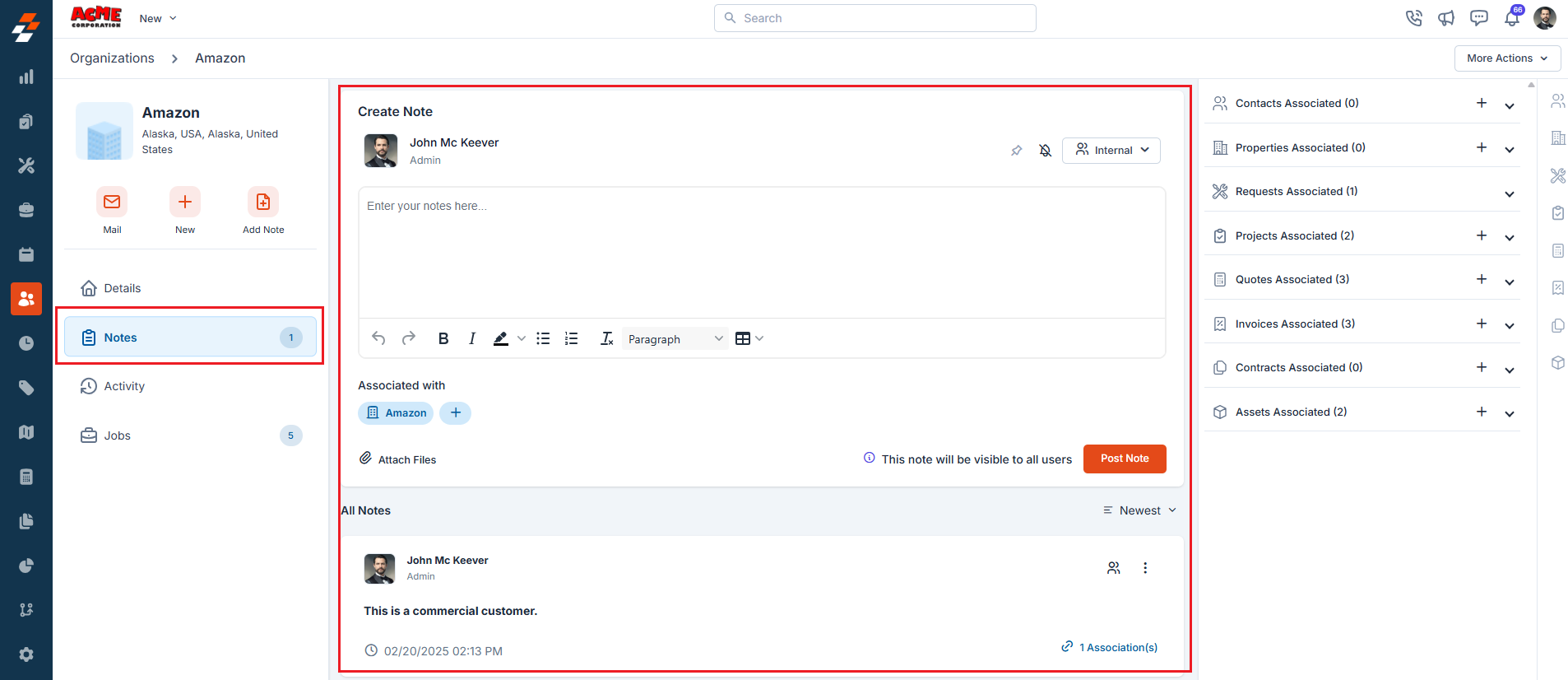Click the Add Note action icon

(263, 202)
